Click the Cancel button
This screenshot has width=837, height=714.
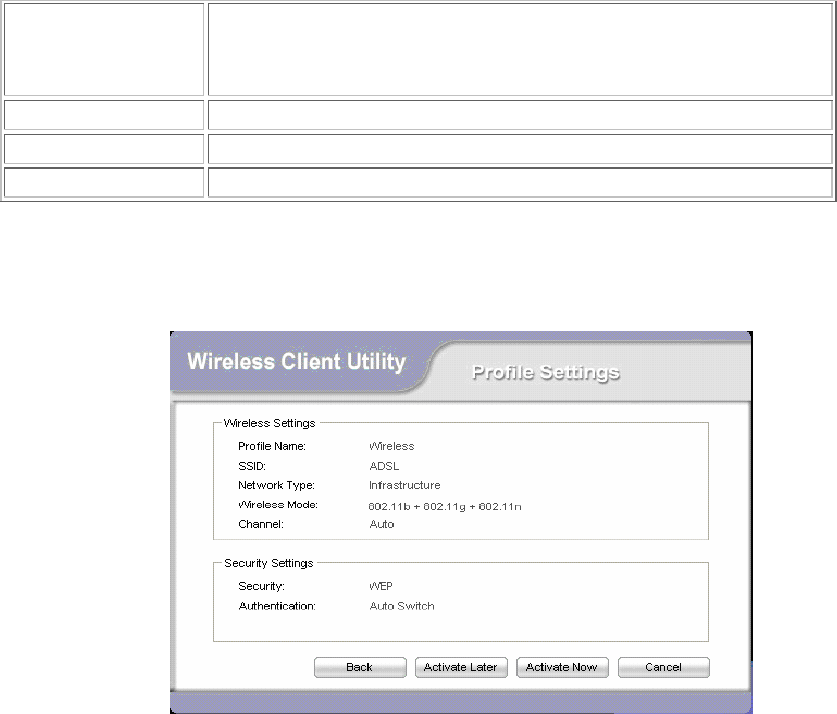point(664,667)
